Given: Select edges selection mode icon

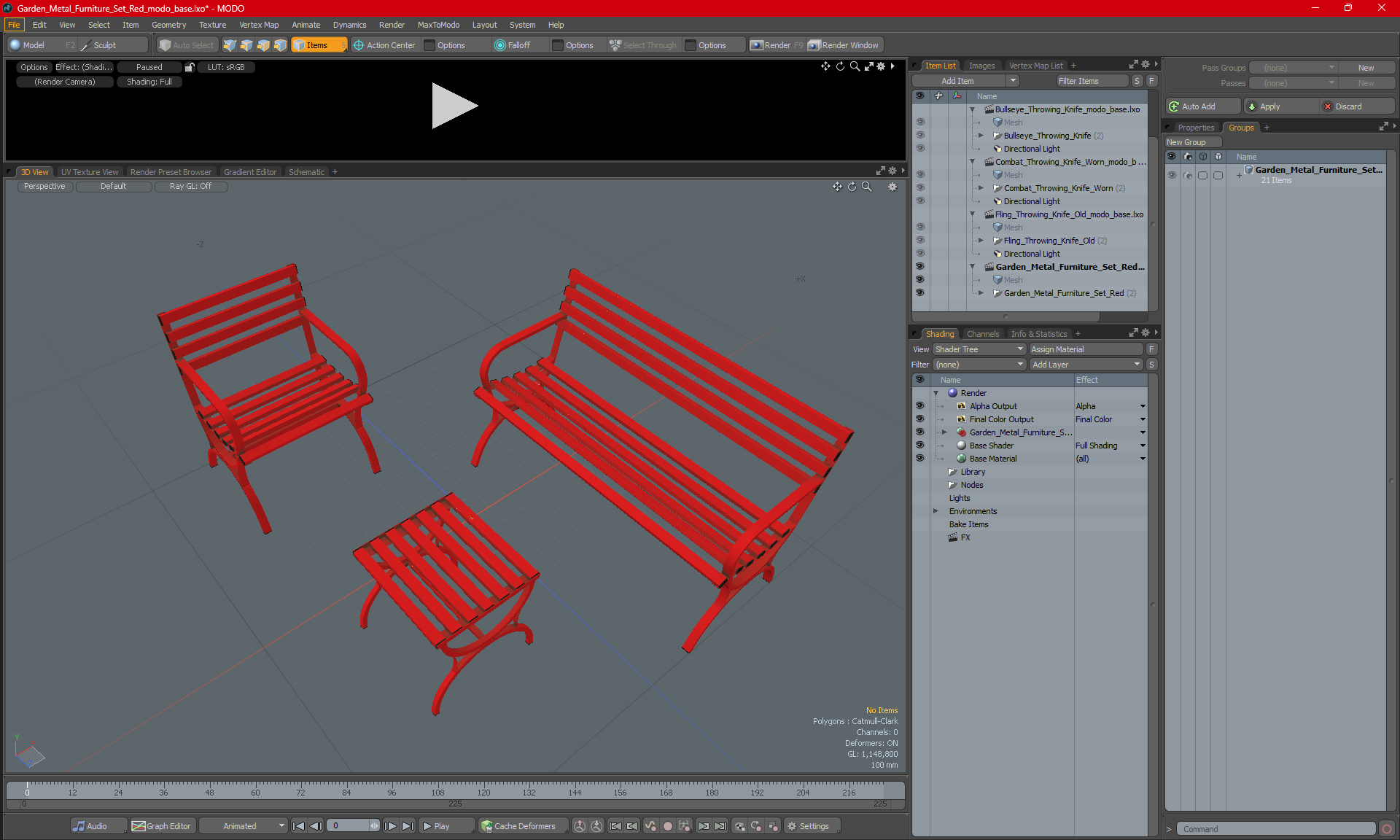Looking at the screenshot, I should tap(246, 45).
